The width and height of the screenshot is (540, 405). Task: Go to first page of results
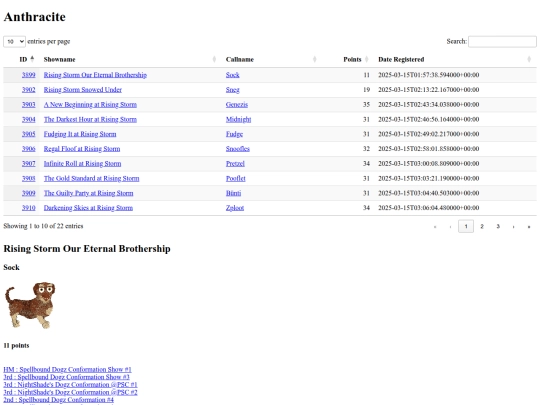coord(435,227)
